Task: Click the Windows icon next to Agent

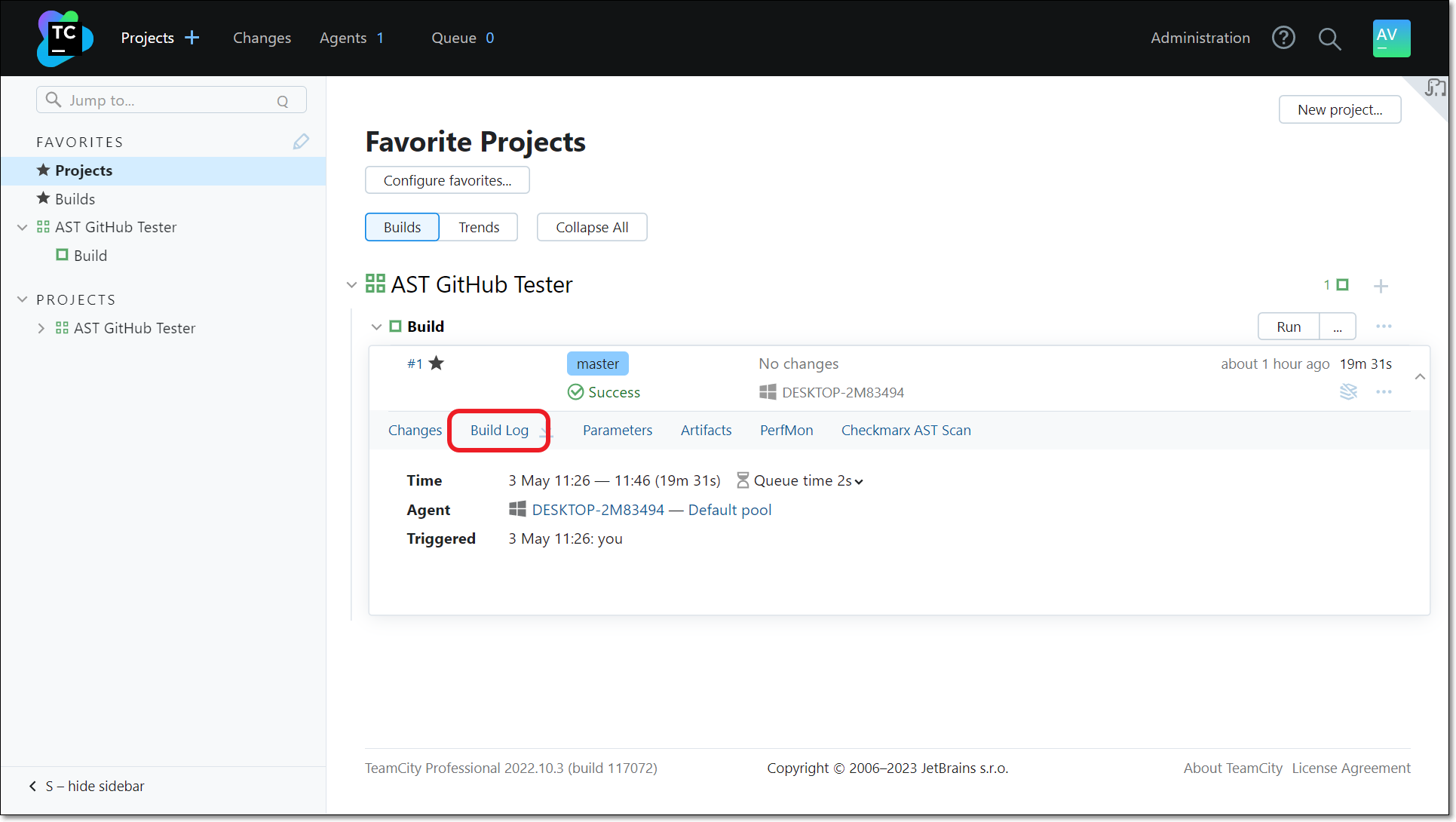Action: pyautogui.click(x=517, y=509)
